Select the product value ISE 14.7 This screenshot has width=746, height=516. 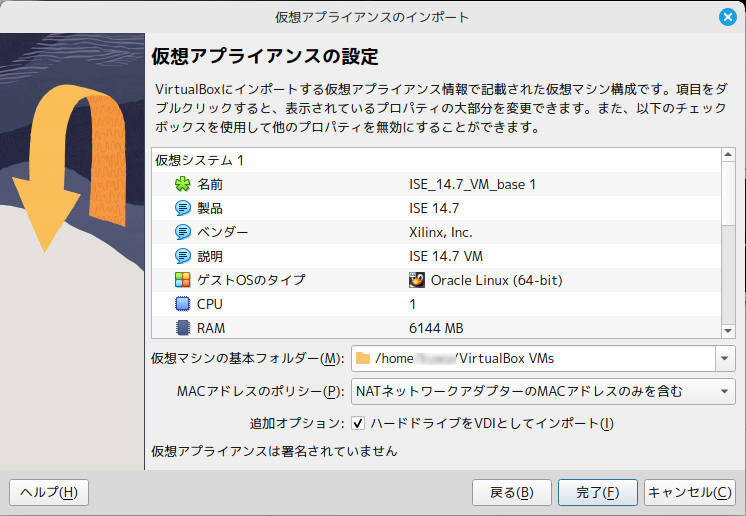(434, 208)
